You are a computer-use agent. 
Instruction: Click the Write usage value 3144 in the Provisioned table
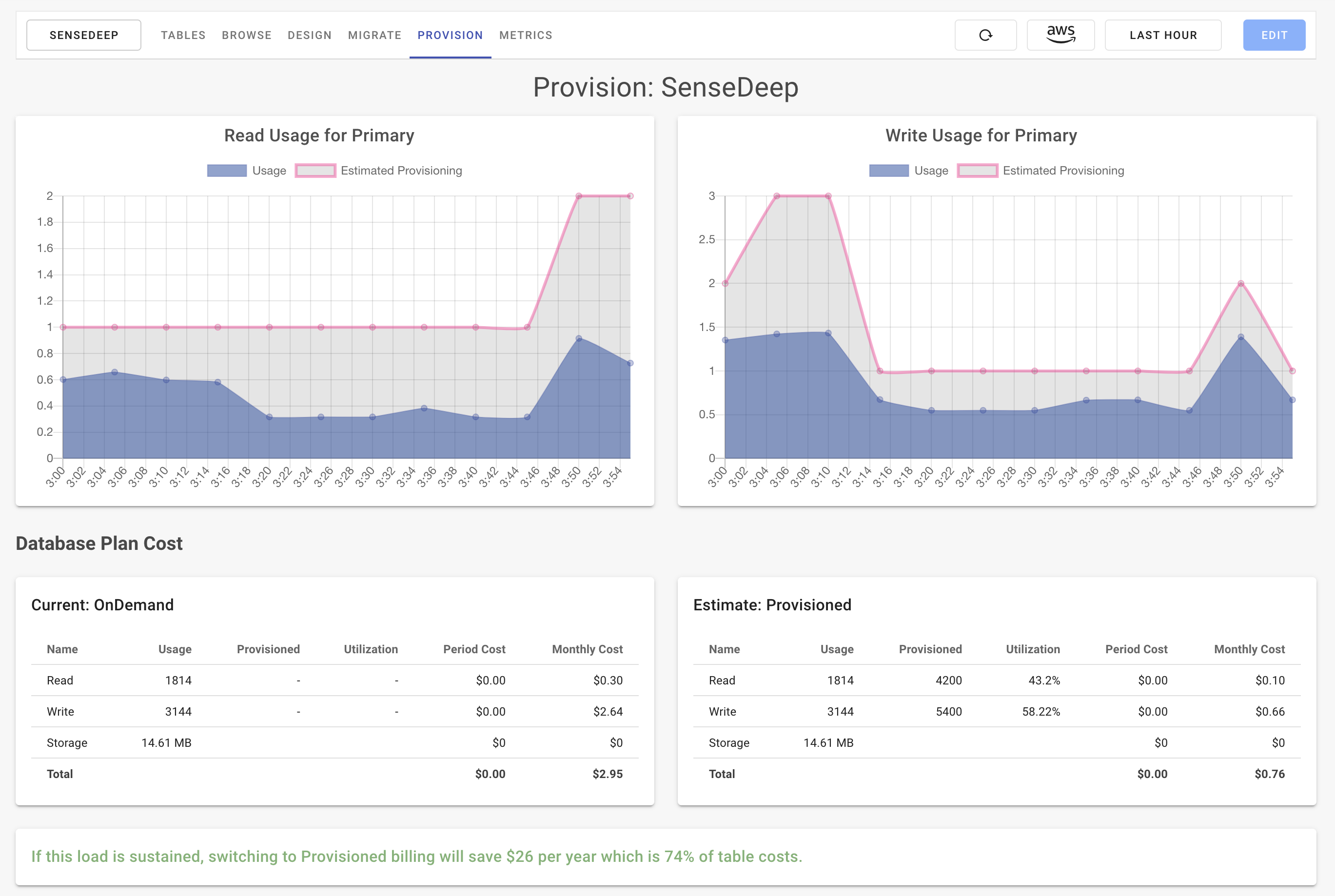click(840, 711)
